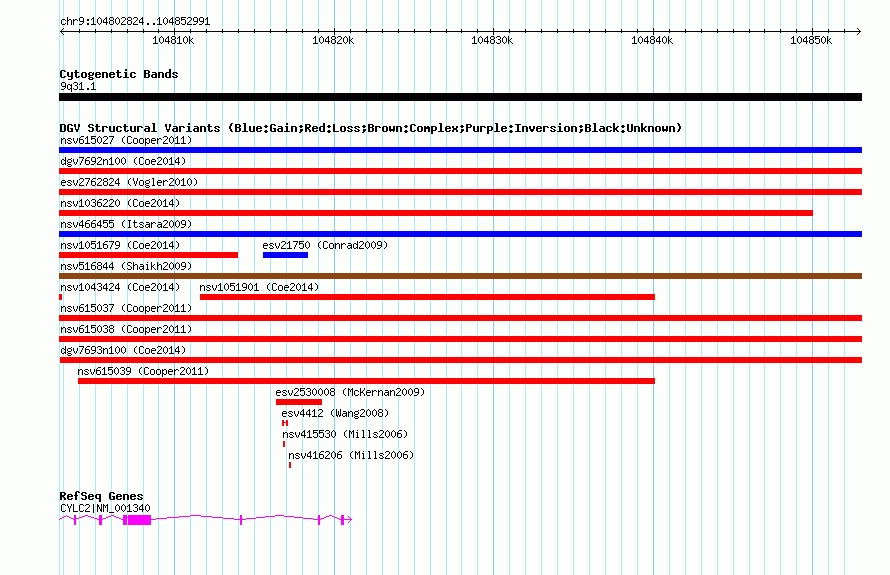
Task: Open the nsv615037 (Cooper2011) variant label
Action: click(126, 308)
